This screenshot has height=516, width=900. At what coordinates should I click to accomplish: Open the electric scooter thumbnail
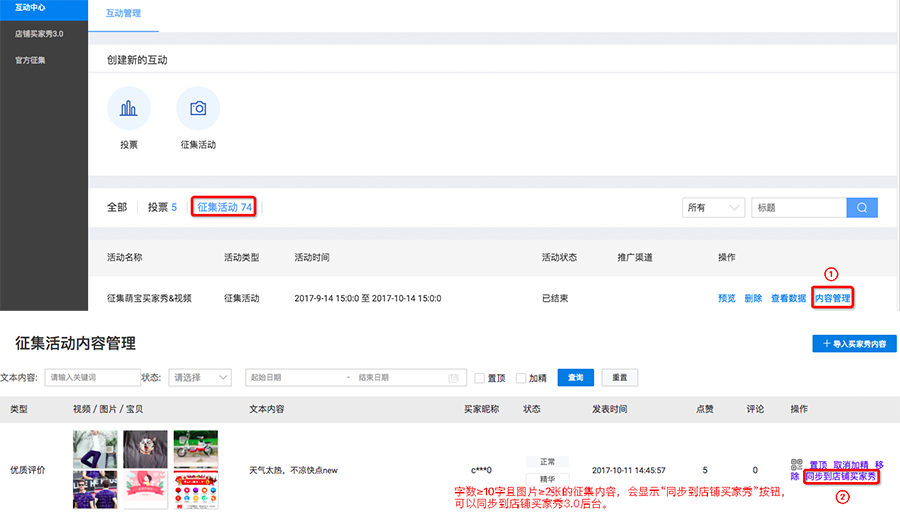(196, 449)
